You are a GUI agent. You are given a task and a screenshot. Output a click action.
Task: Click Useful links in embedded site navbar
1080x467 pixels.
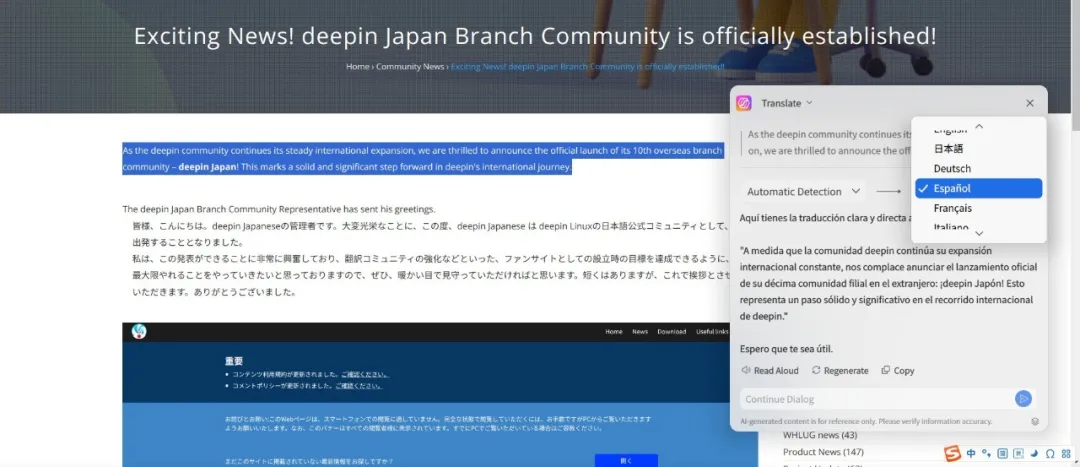click(x=712, y=331)
